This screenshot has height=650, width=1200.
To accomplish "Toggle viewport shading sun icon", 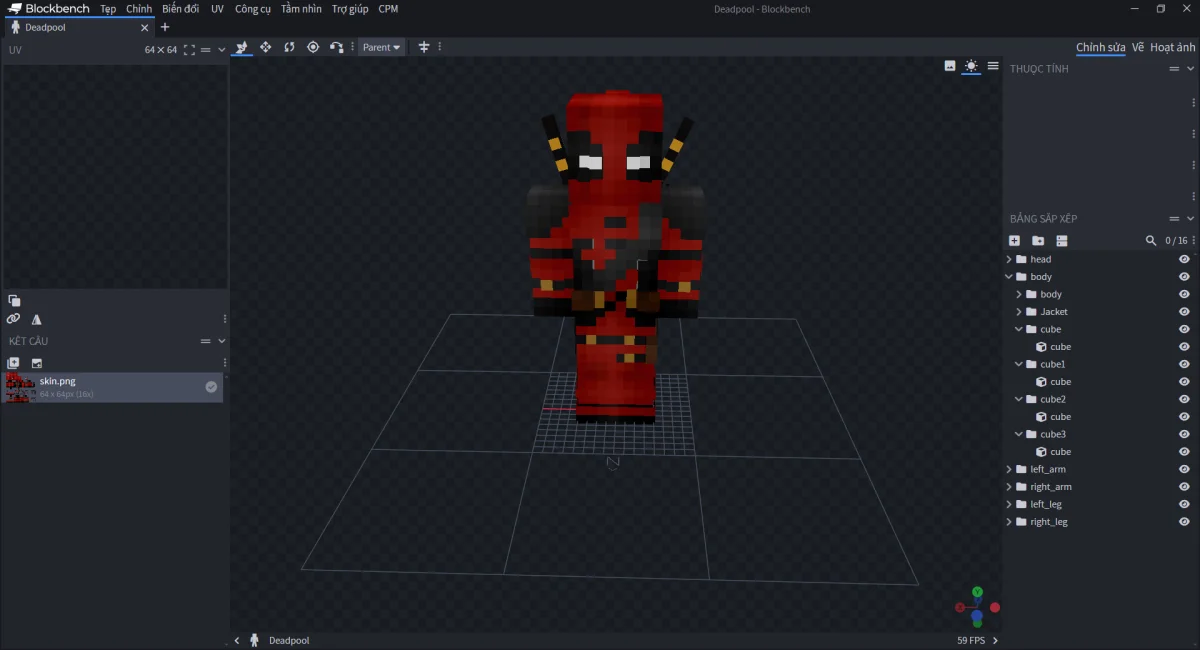I will pyautogui.click(x=971, y=66).
